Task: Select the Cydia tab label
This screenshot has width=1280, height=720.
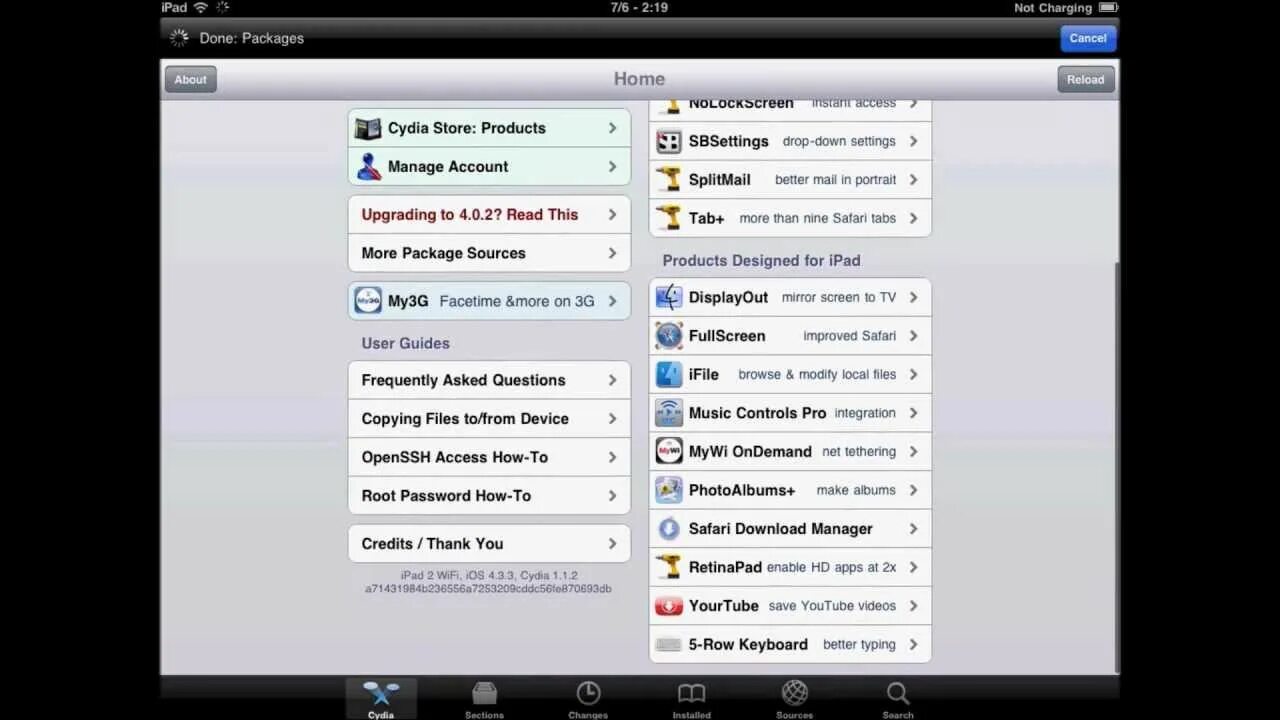Action: coord(381,715)
